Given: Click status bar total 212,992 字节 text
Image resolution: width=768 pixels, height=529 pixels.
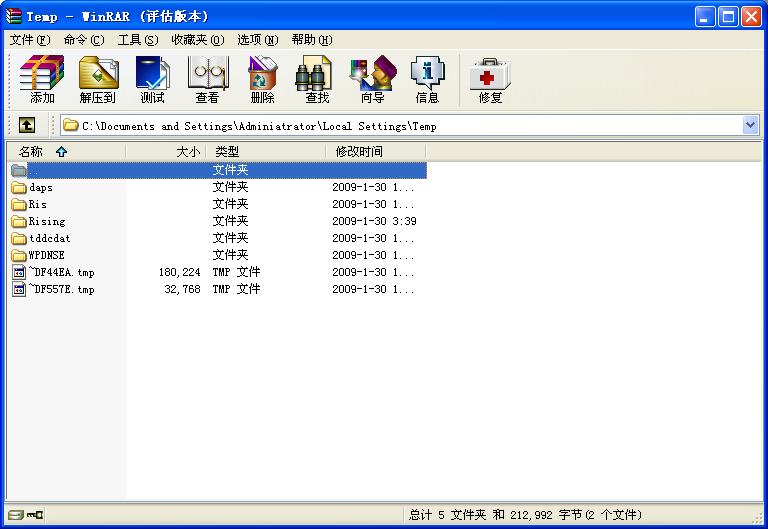Looking at the screenshot, I should (x=545, y=515).
